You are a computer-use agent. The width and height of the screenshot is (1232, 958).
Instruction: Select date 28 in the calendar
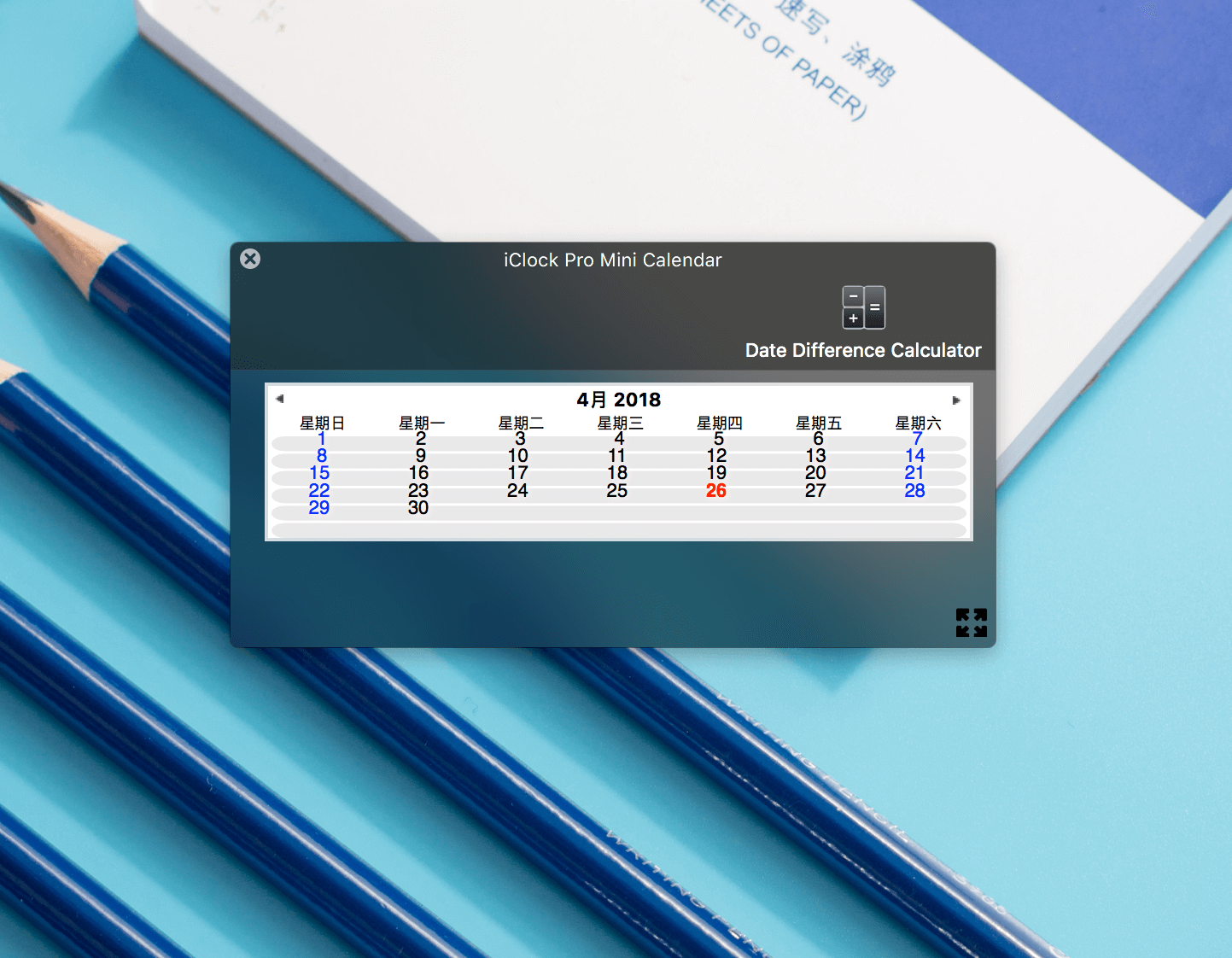pyautogui.click(x=915, y=491)
